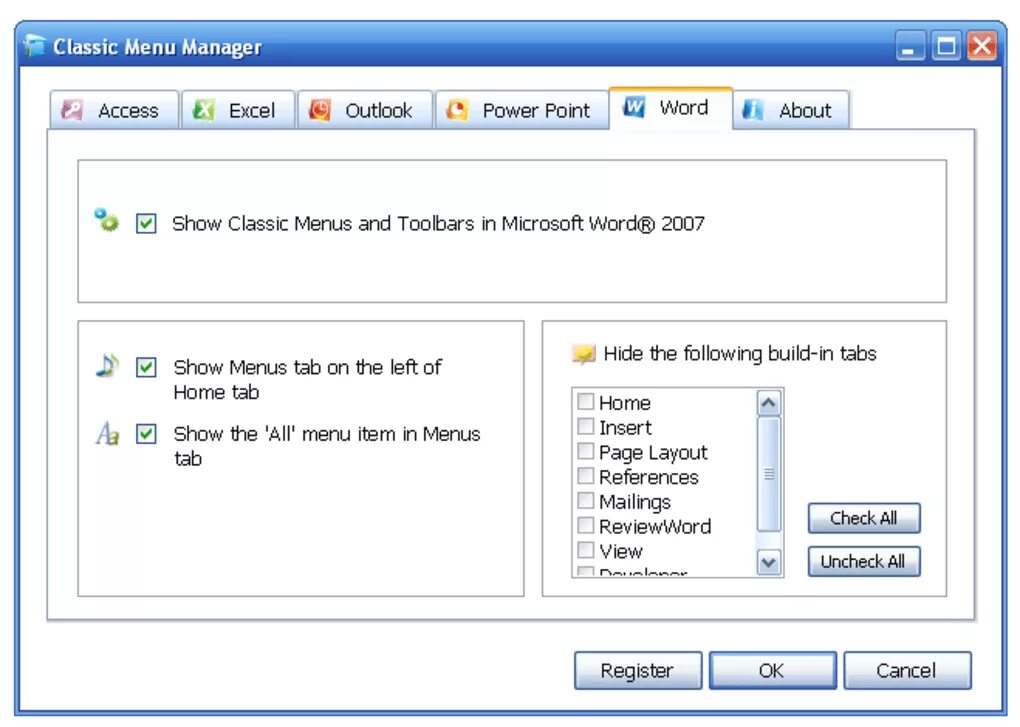Switch to the Access tab
The height and width of the screenshot is (727, 1020).
(x=114, y=110)
